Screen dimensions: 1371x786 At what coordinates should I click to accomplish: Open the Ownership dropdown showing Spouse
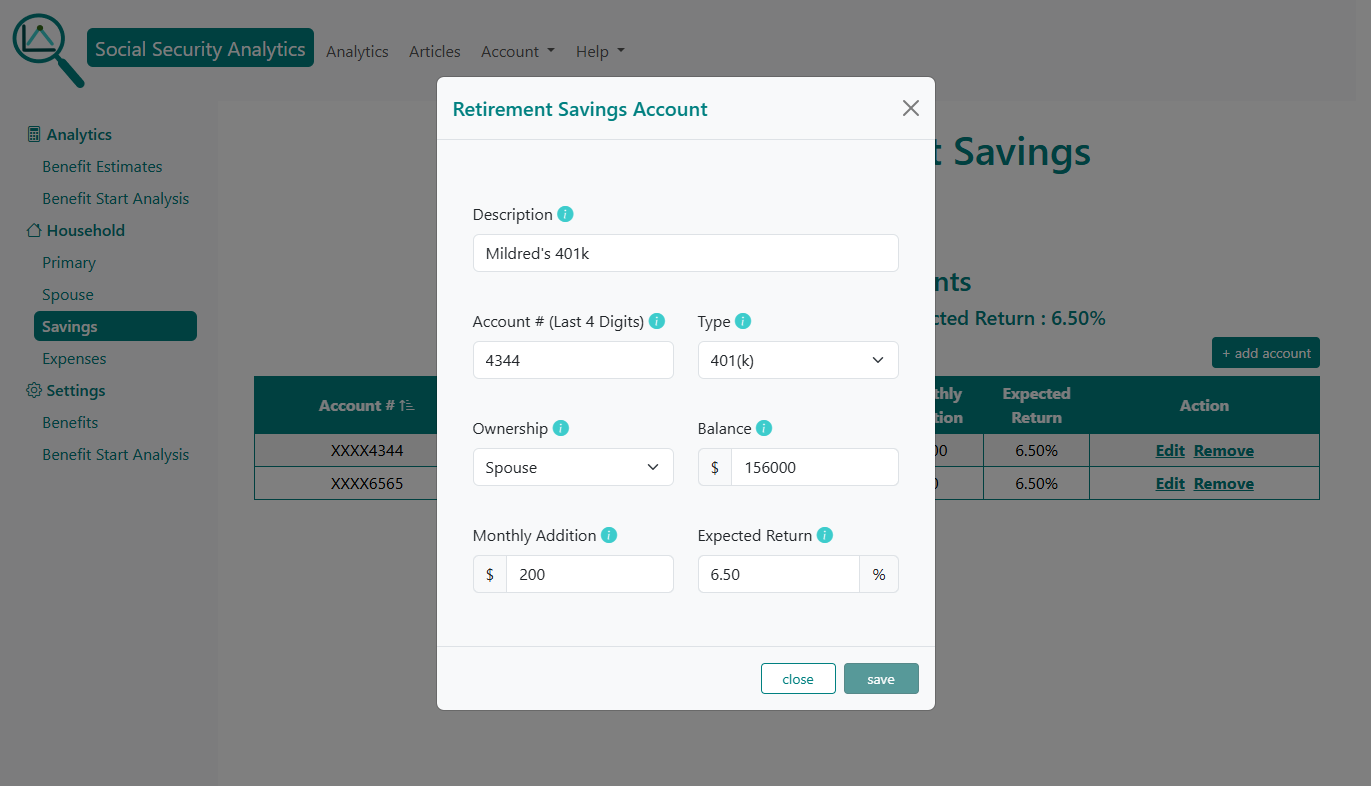[x=572, y=467]
